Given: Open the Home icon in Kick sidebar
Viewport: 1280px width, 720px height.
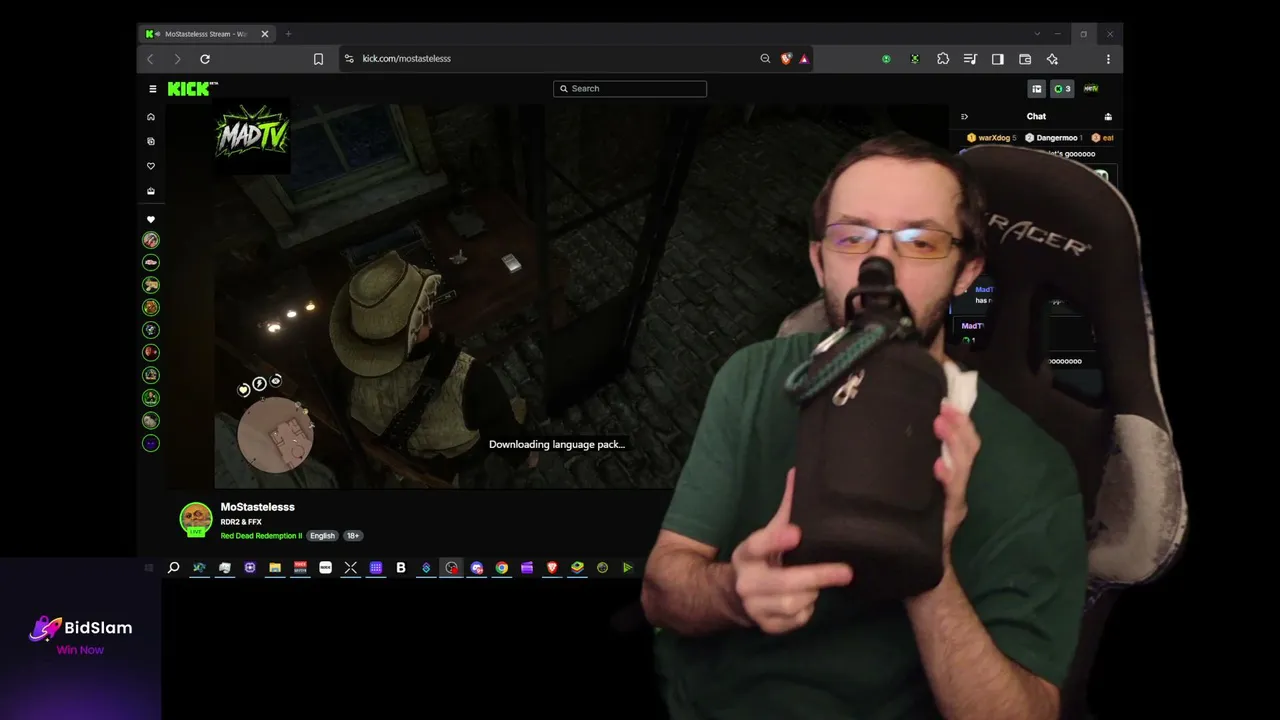Looking at the screenshot, I should click(x=151, y=117).
